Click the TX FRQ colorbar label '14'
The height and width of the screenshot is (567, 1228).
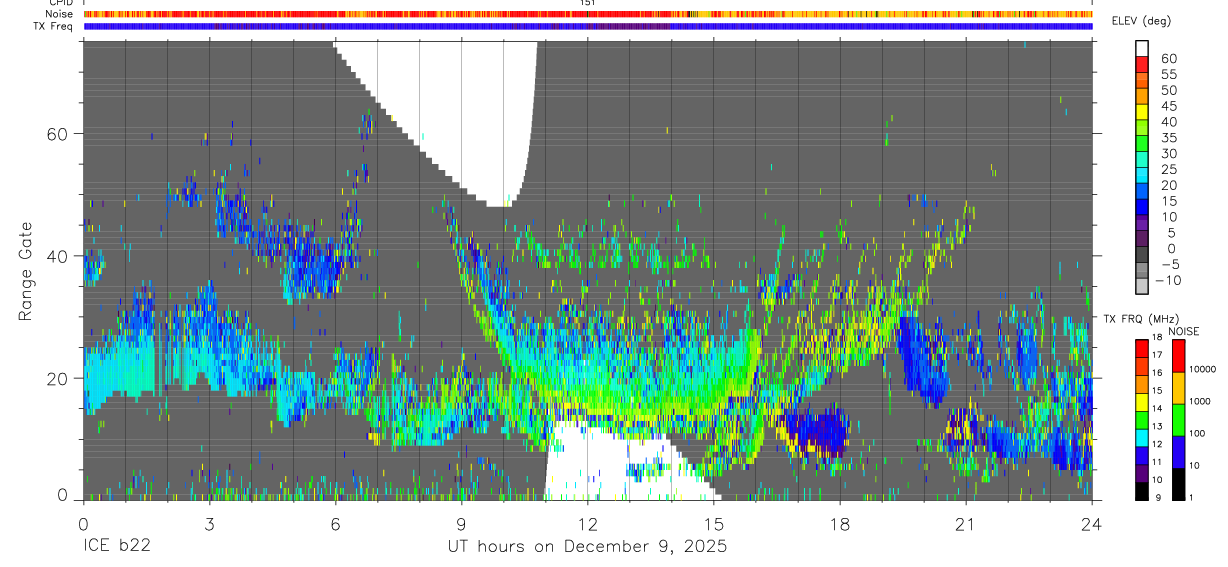coord(1159,408)
